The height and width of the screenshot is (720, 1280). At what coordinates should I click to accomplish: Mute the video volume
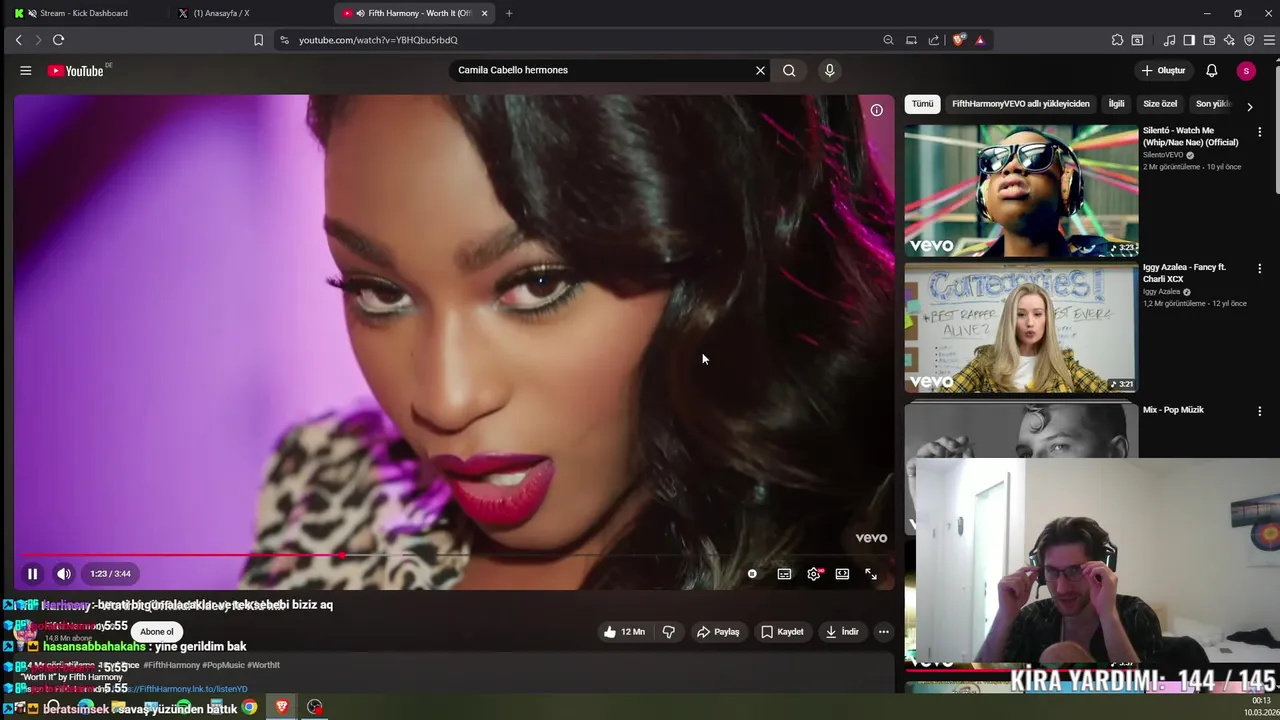63,574
